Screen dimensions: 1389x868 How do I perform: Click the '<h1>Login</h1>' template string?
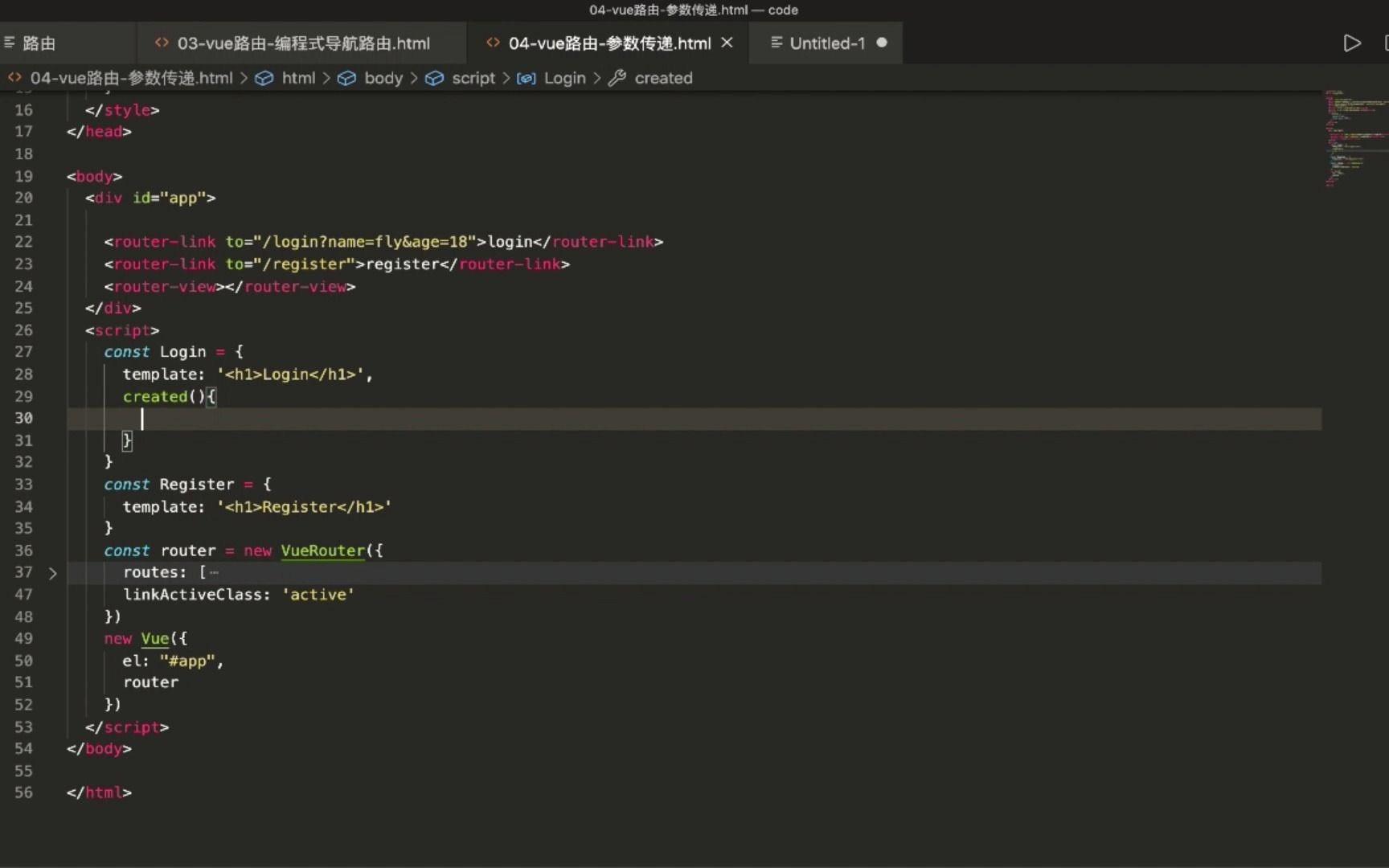289,375
